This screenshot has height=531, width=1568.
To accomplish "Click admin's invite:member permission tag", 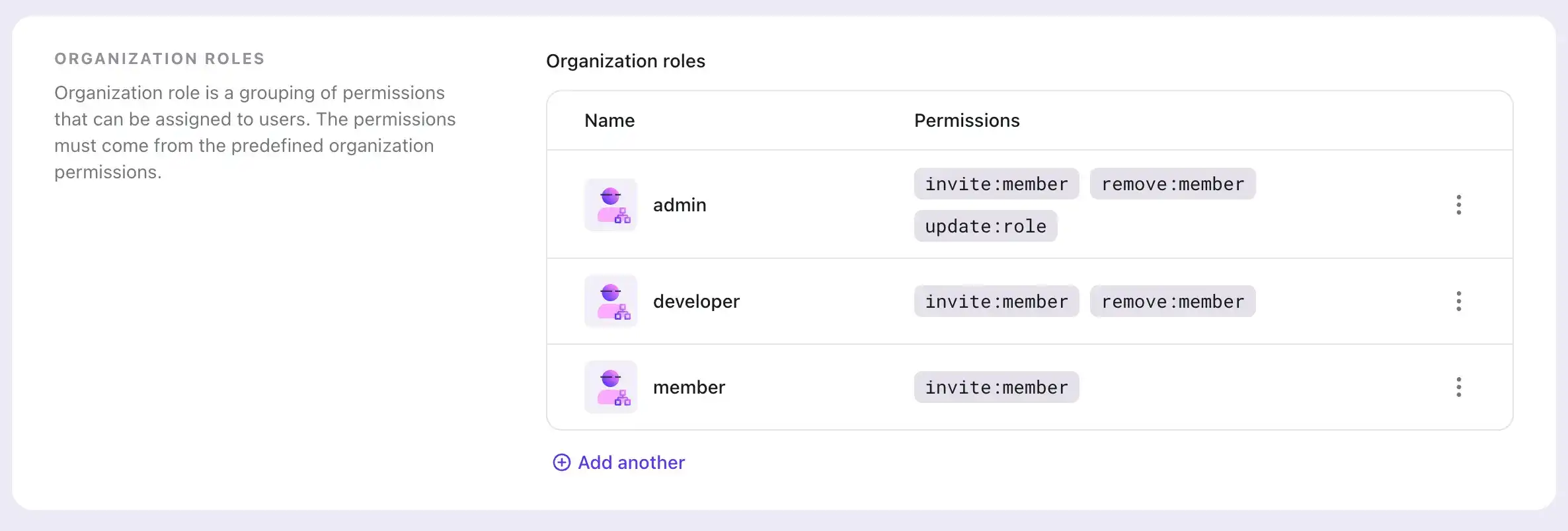I will [x=996, y=184].
